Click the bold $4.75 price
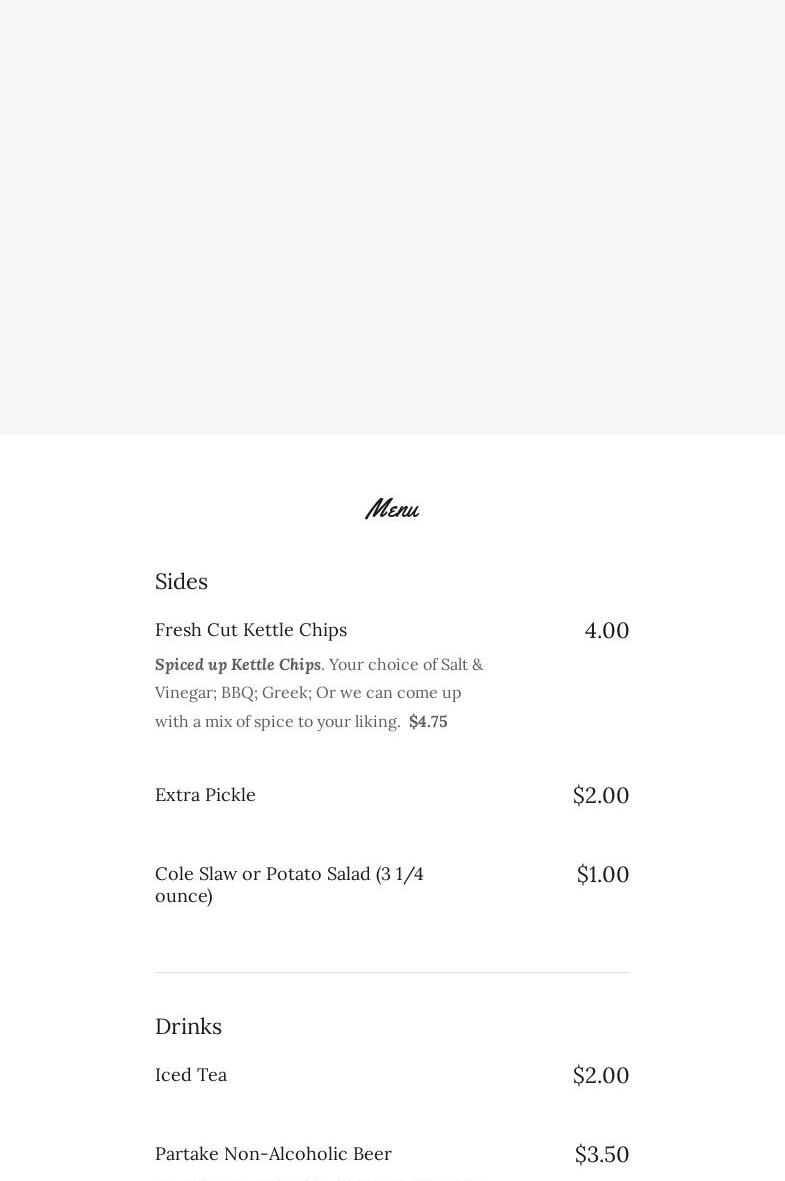This screenshot has width=785, height=1181. [428, 722]
